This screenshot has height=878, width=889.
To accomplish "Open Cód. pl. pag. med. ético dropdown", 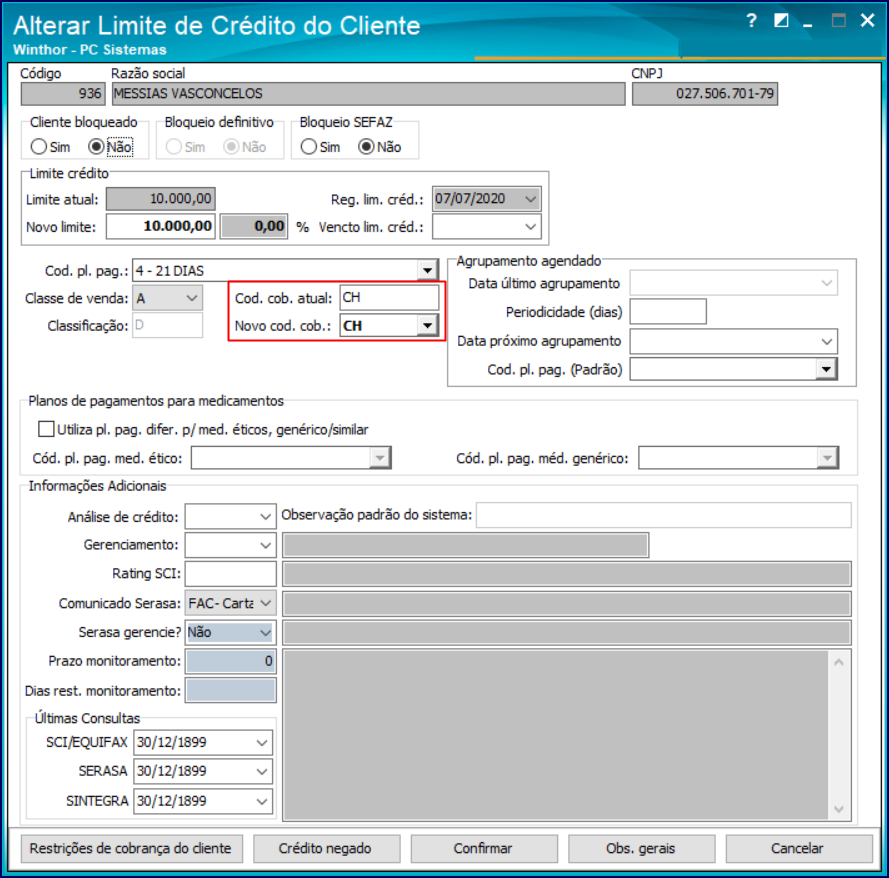I will (379, 457).
